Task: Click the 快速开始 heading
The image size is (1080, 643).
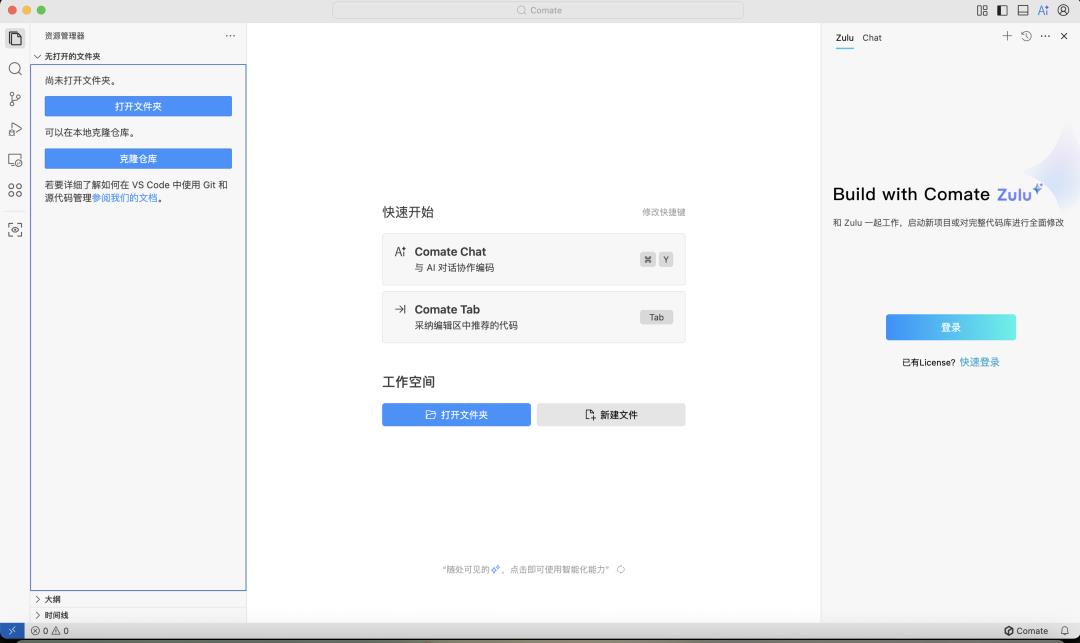Action: 408,212
